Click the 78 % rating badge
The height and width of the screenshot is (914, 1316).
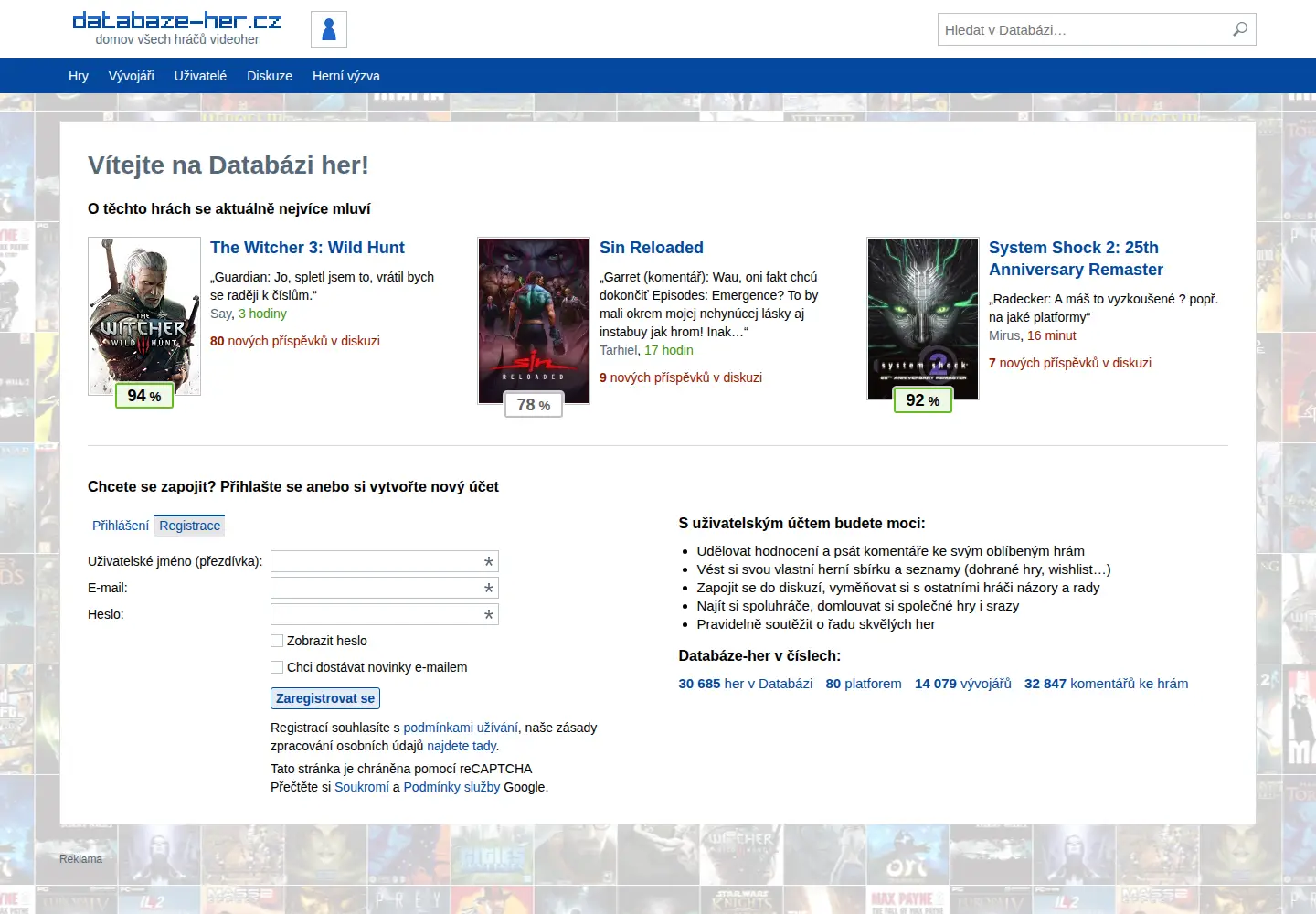534,405
